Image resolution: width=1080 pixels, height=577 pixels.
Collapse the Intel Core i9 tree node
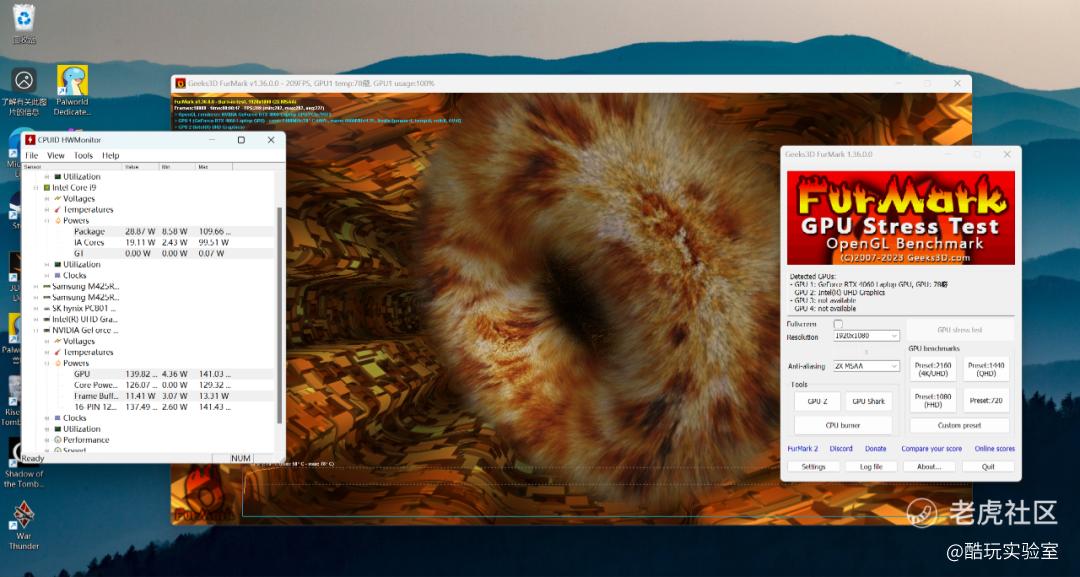point(36,187)
